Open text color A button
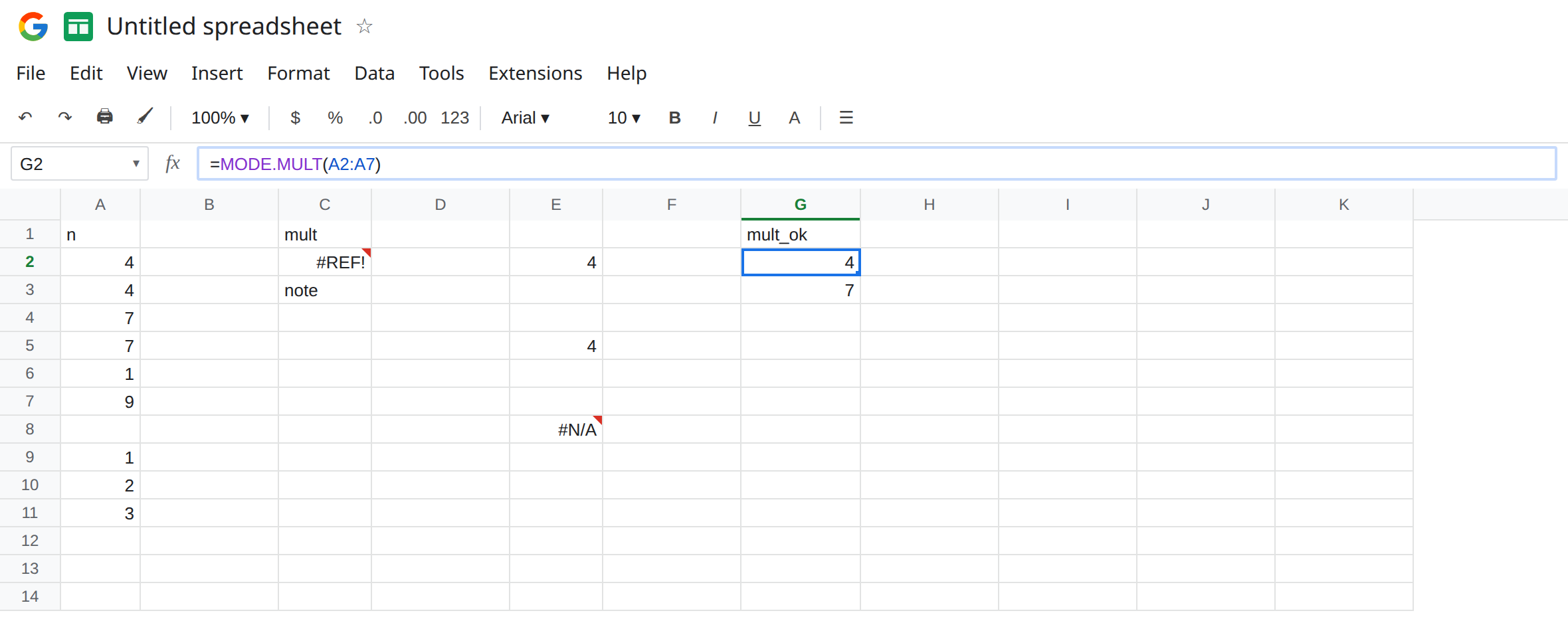This screenshot has width=1568, height=619. [795, 118]
